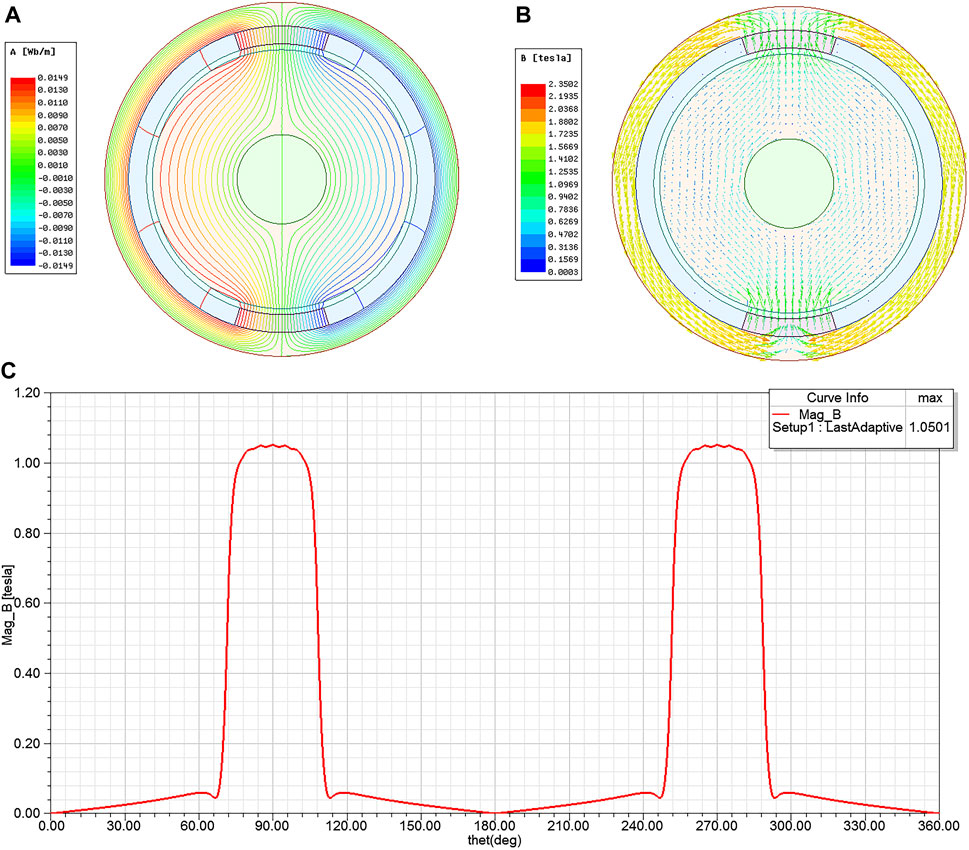969x850 pixels.
Task: Select the 'Mag_B [tesla]' vertical axis title
Action: (x=7, y=605)
